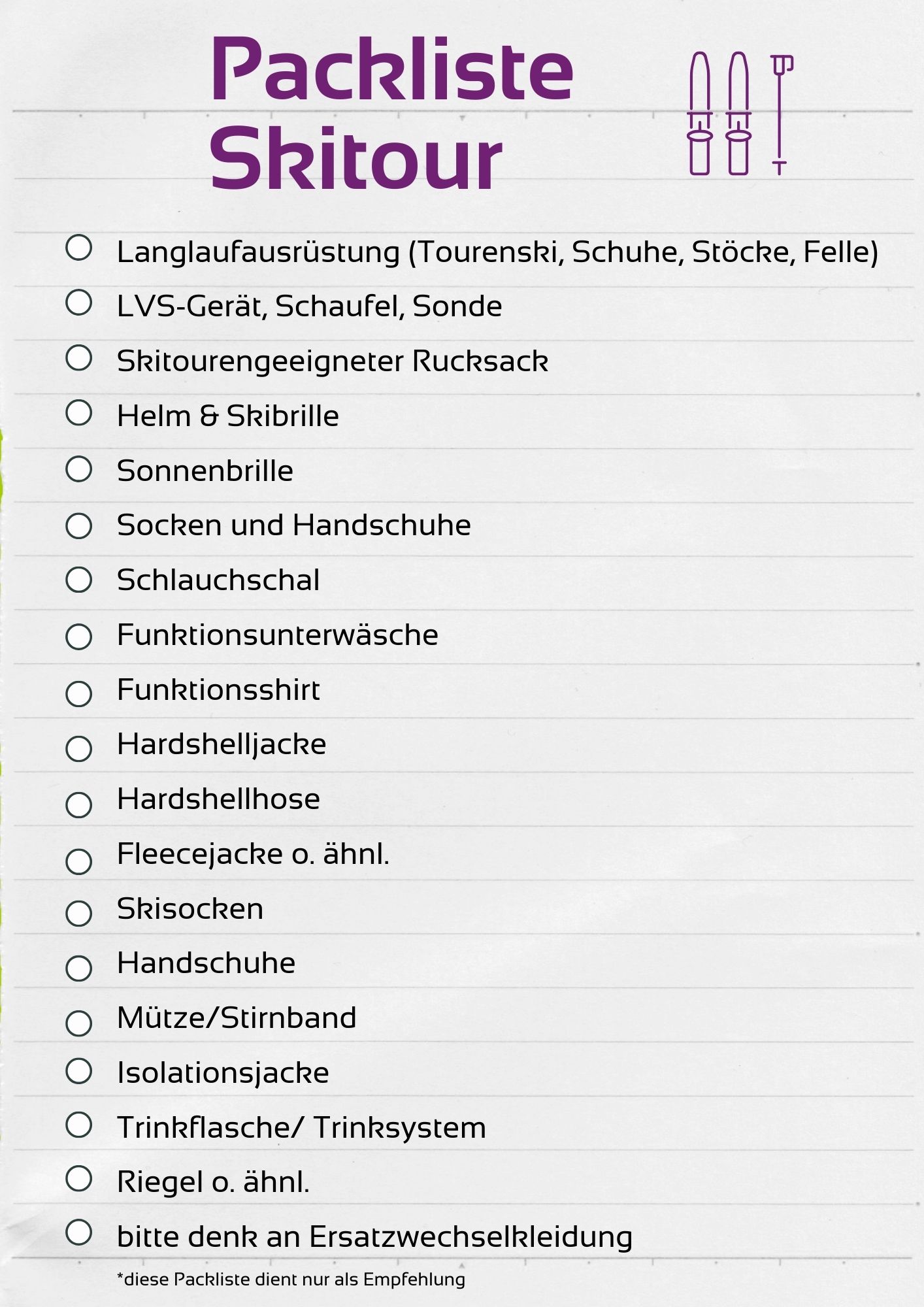Mark Schlauchschal as packed

point(79,579)
